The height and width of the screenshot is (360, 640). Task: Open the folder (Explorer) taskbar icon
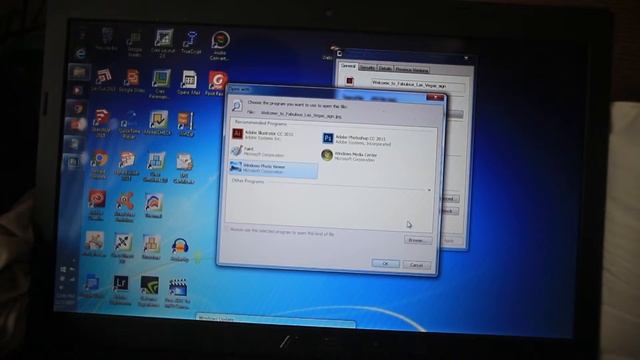79,72
